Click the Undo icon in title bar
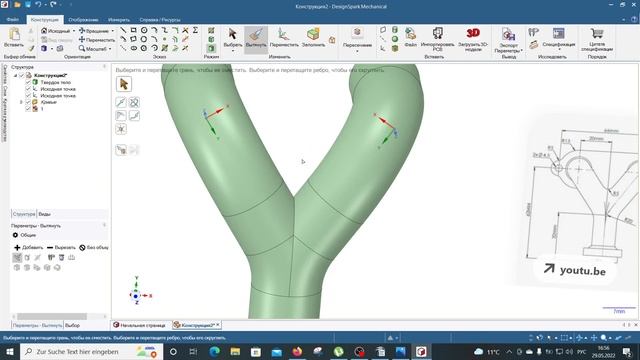The height and width of the screenshot is (360, 640). (x=38, y=4)
